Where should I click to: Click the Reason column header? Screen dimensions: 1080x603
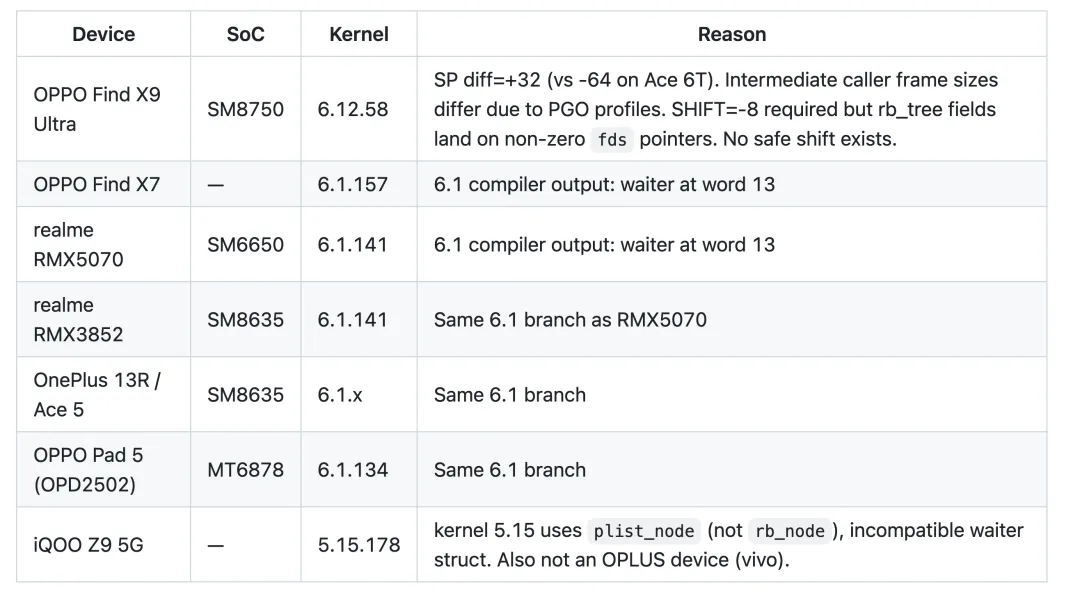coord(731,34)
